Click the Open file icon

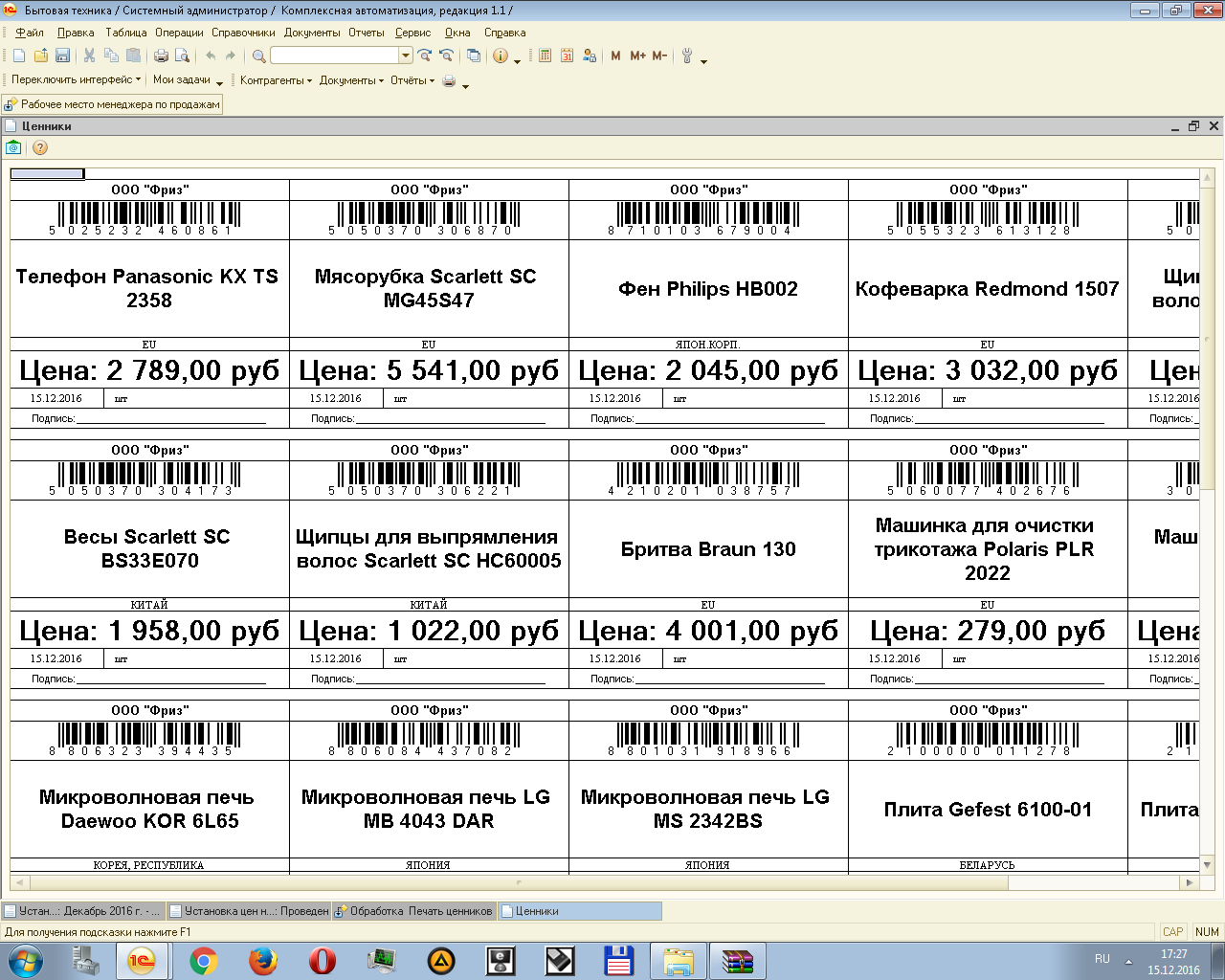(40, 56)
